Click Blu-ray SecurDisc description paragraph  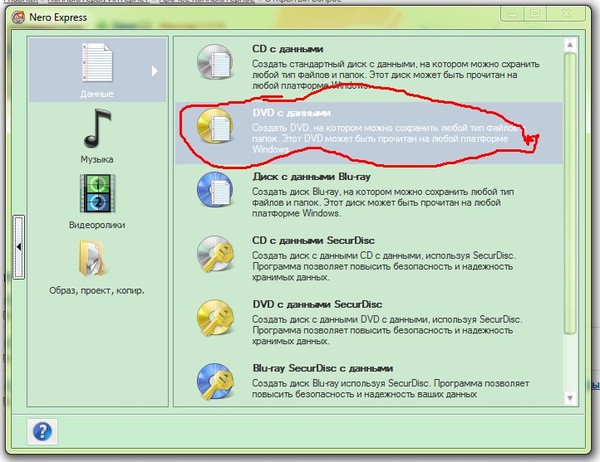(x=390, y=389)
